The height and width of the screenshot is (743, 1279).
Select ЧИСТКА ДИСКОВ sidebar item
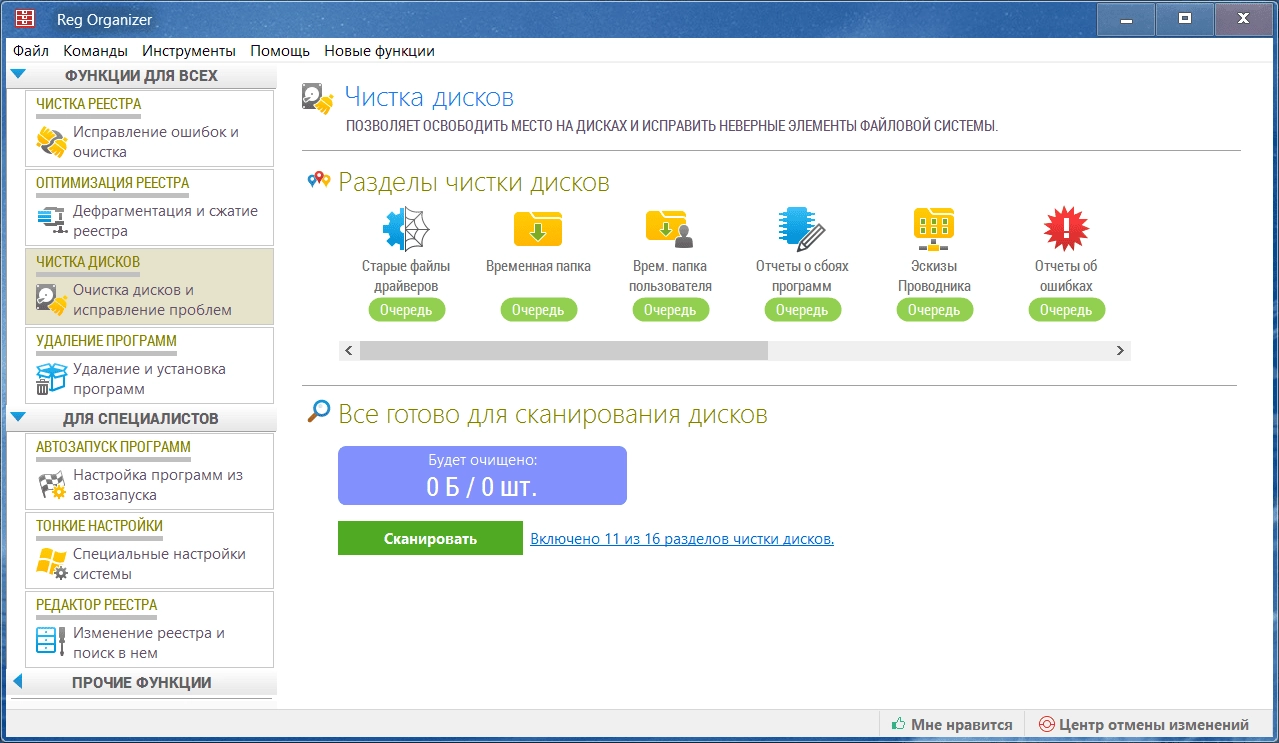[149, 287]
